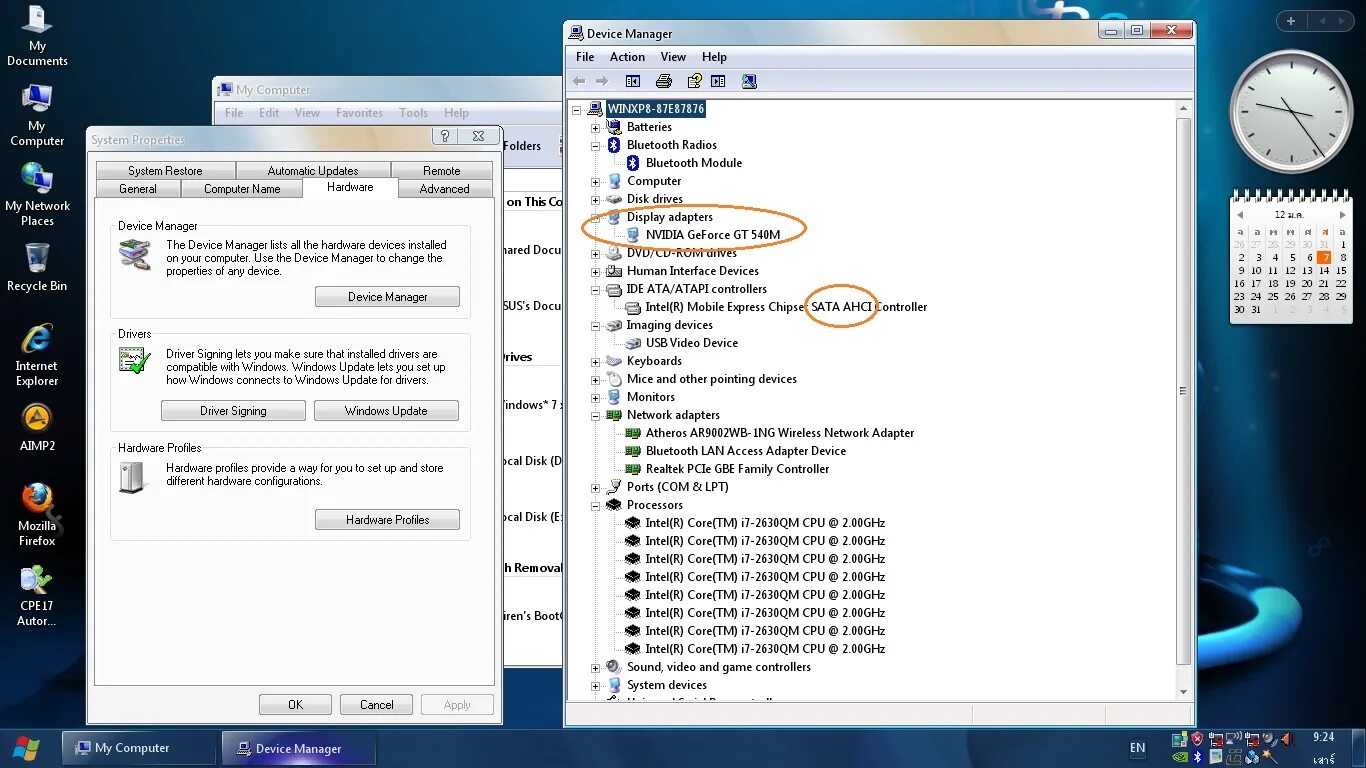Select the Intel Mobile Express SATA AHCI Controller icon
Viewport: 1366px width, 768px height.
633,307
